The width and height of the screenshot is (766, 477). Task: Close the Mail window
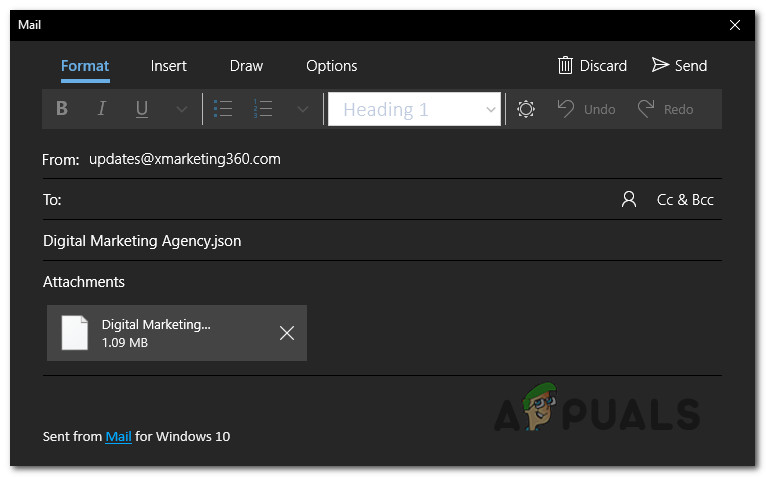tap(735, 25)
